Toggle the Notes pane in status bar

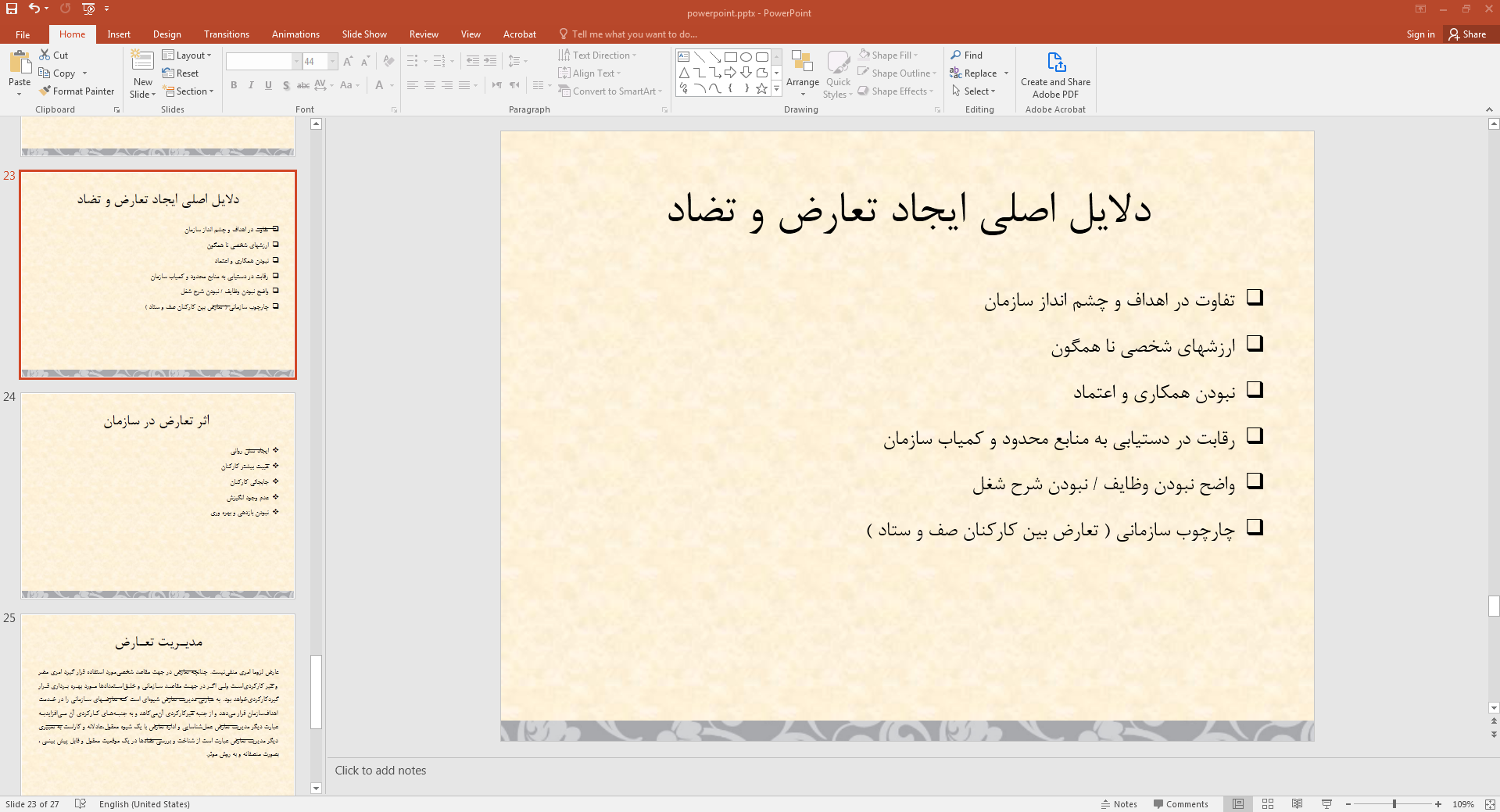pyautogui.click(x=1119, y=804)
